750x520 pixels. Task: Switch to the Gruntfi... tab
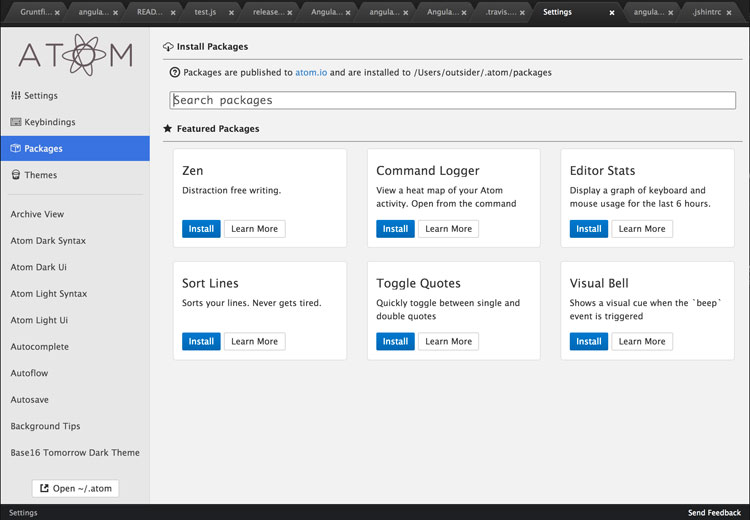(x=36, y=12)
